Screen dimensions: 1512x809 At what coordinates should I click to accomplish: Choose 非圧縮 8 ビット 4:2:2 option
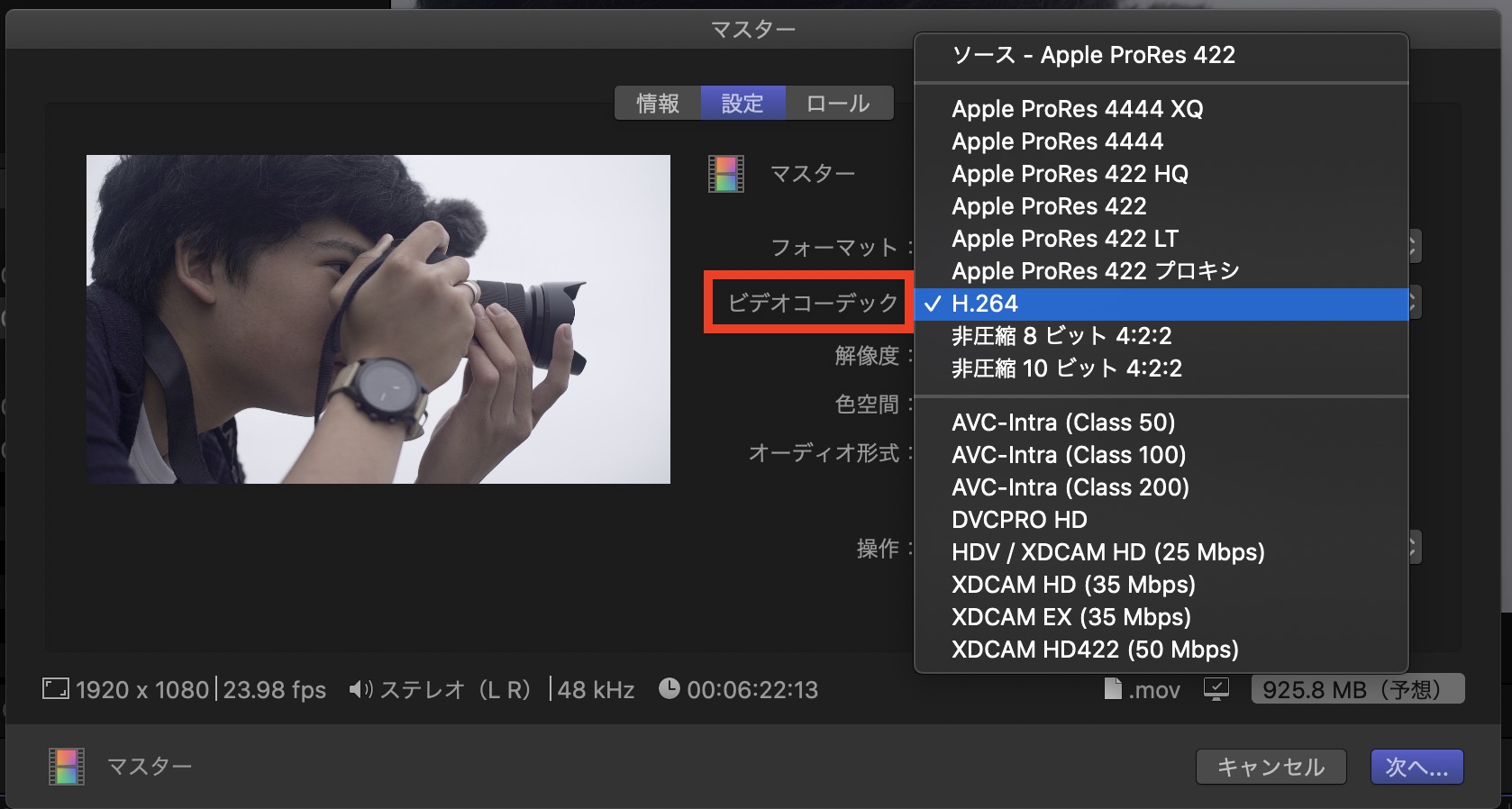(x=1161, y=336)
